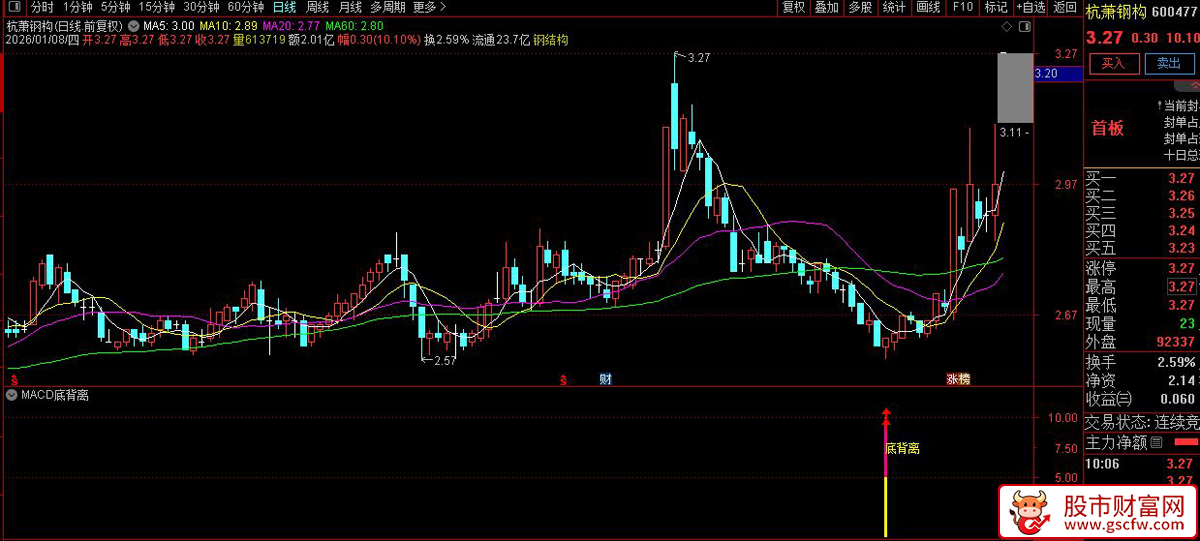Click stock name 杭萧钢构 in quote header

coord(1115,13)
